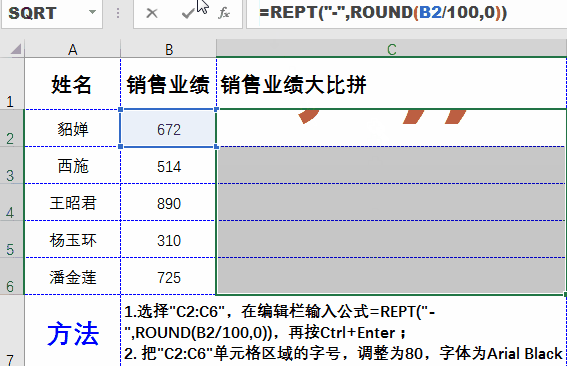The height and width of the screenshot is (366, 567).
Task: Click inside the formula bar text
Action: click(405, 13)
